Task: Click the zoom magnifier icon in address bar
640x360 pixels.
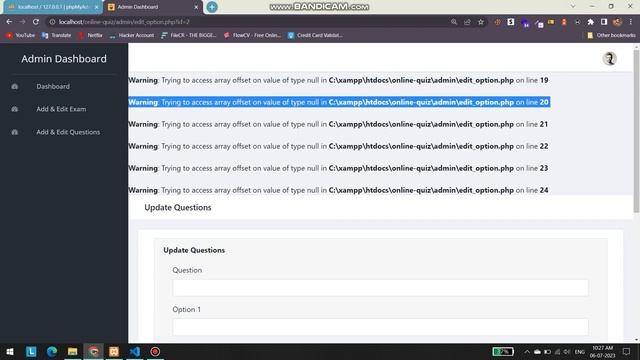Action: click(454, 22)
